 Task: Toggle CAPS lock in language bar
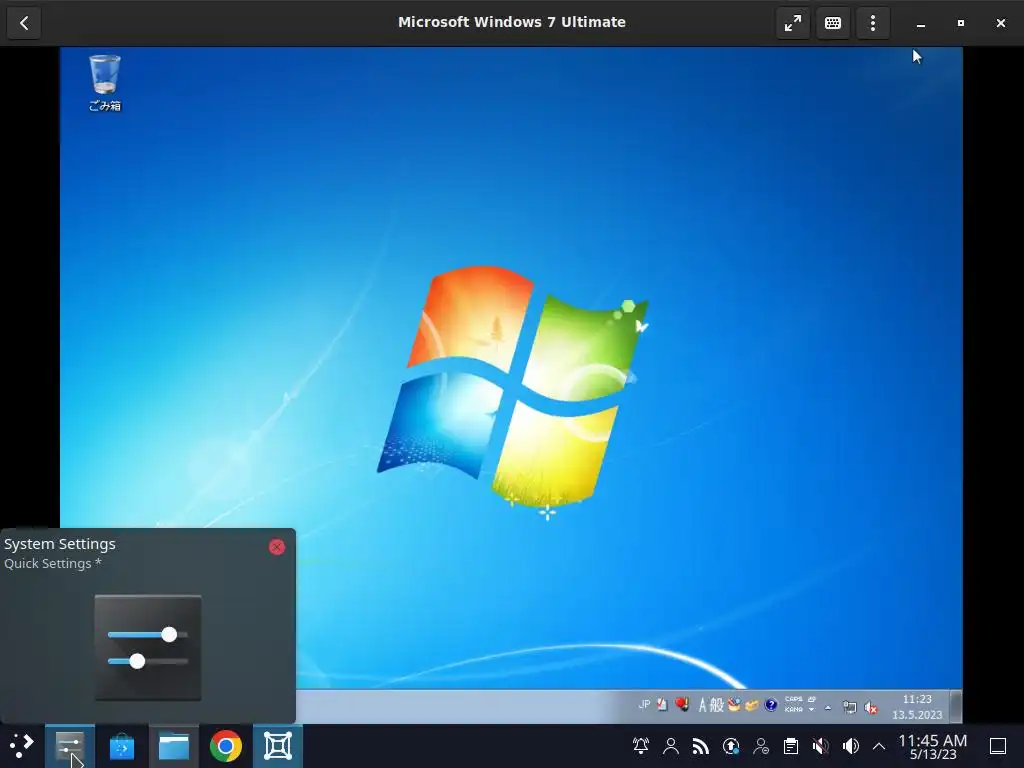pyautogui.click(x=793, y=699)
